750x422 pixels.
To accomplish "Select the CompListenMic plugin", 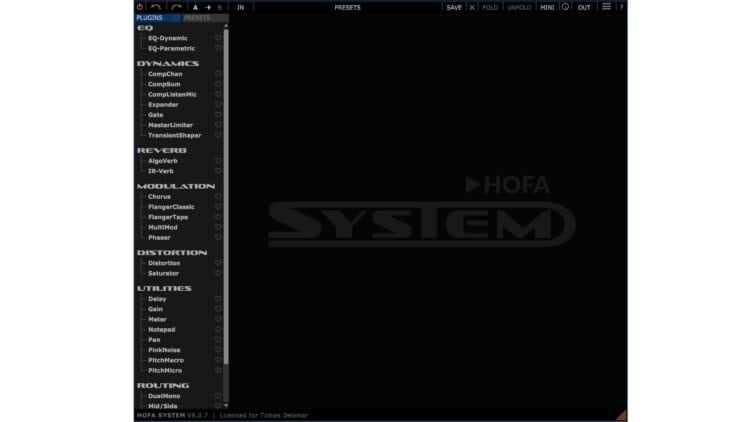I will point(172,95).
